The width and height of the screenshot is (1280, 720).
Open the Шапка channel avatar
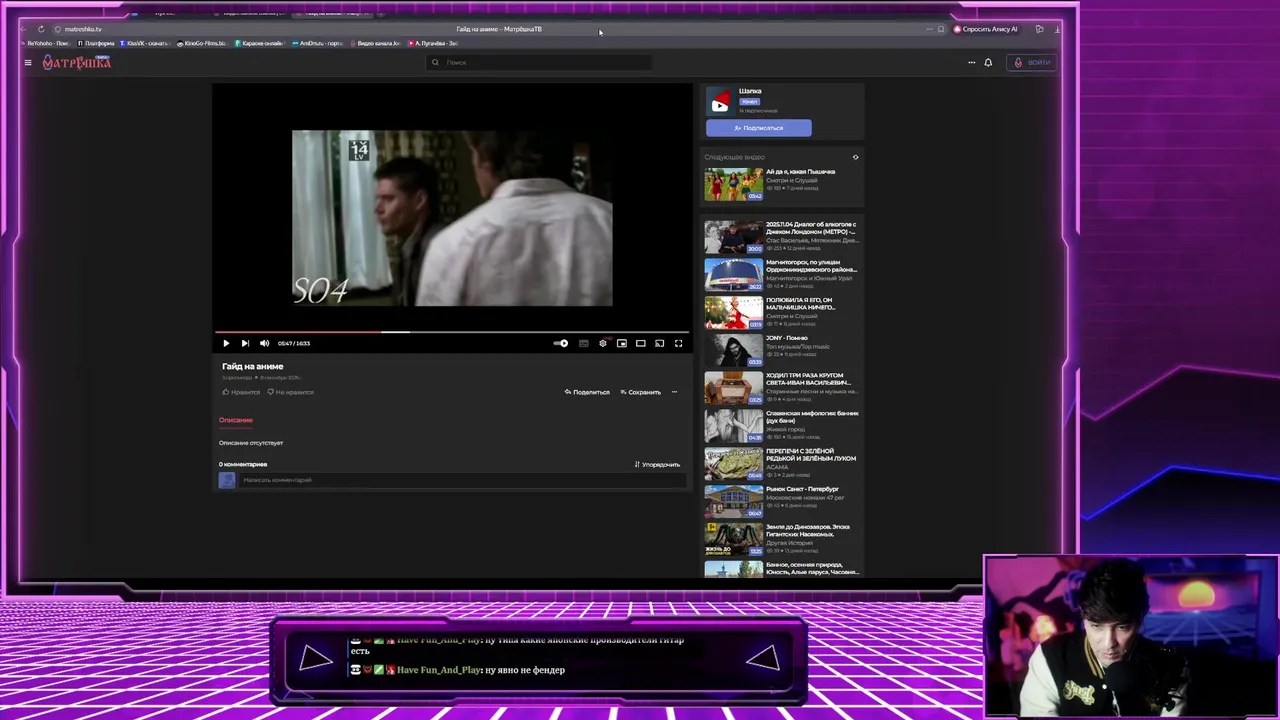click(720, 101)
